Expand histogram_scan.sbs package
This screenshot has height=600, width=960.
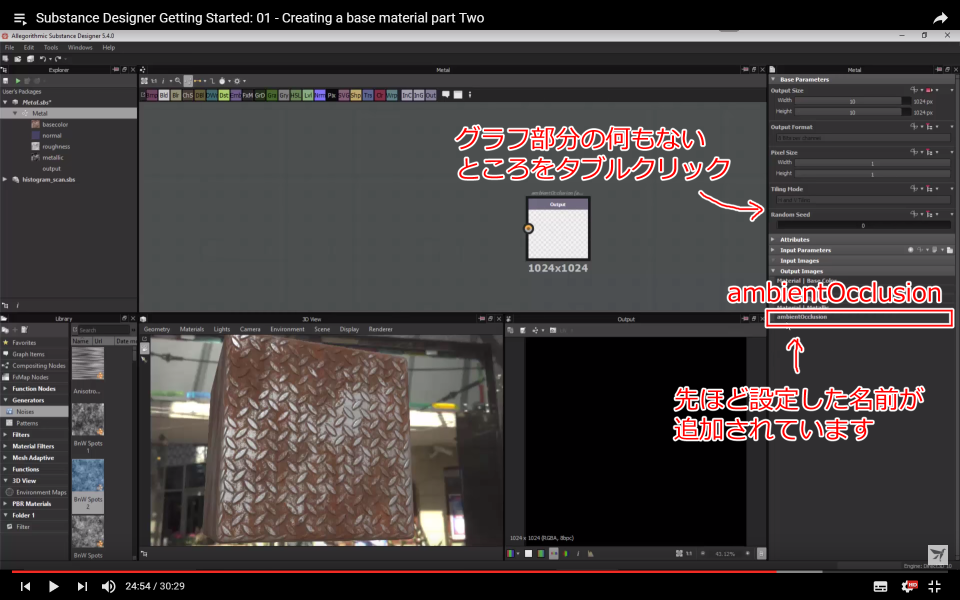coord(6,179)
